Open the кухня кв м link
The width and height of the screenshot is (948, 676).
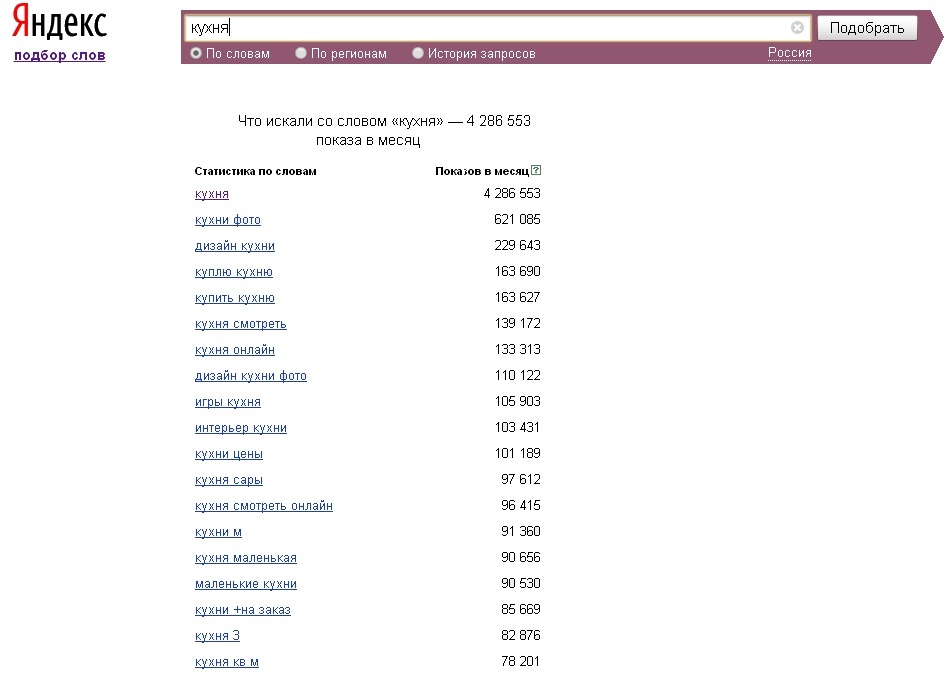point(227,662)
